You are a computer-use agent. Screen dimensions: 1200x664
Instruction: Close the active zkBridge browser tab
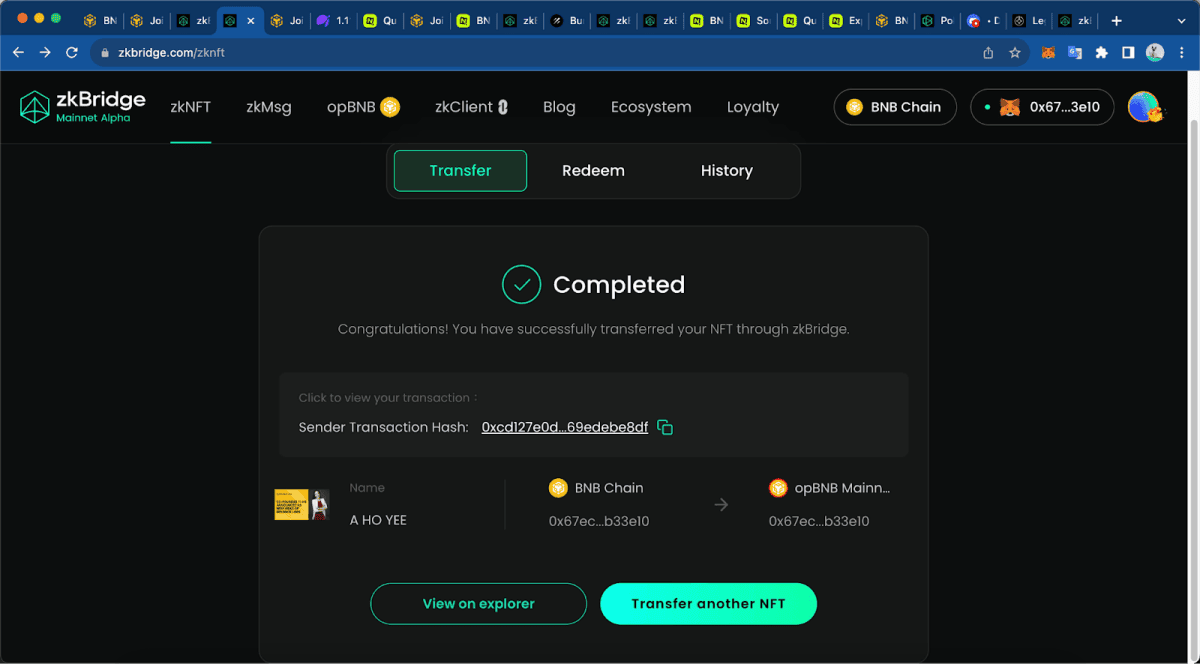coord(250,20)
